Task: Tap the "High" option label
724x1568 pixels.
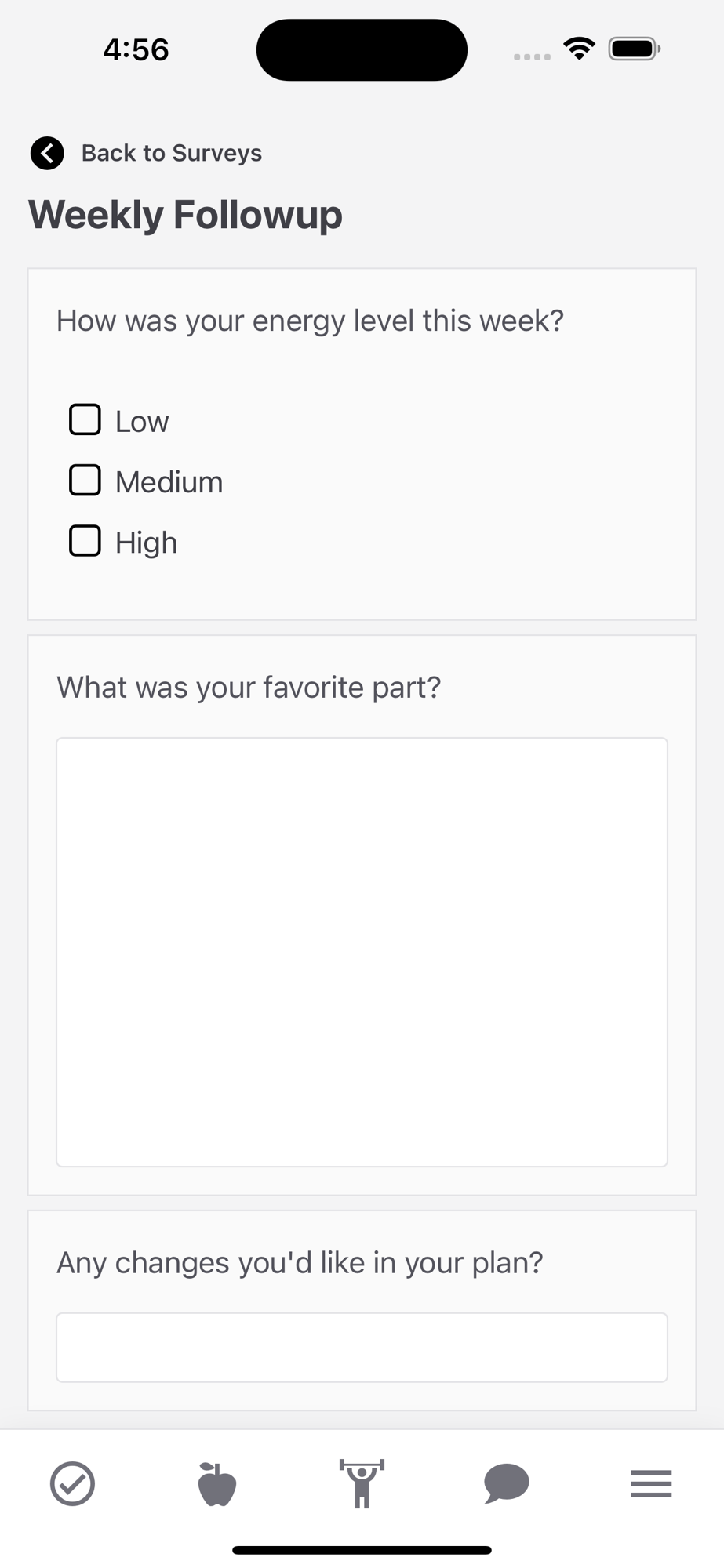Action: coord(146,543)
